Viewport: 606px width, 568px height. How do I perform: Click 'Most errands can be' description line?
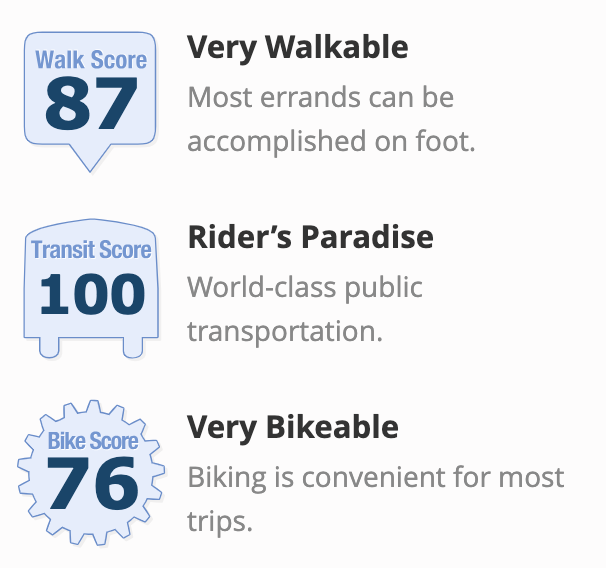pyautogui.click(x=320, y=97)
